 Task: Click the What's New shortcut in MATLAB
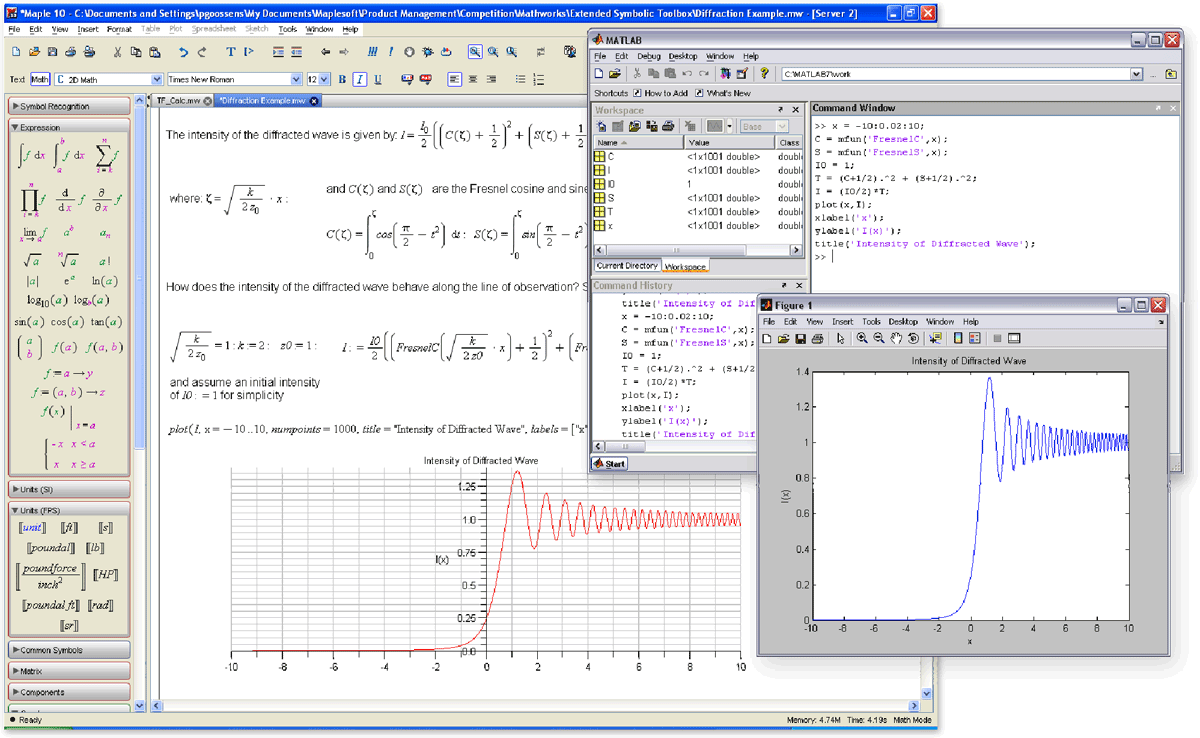pyautogui.click(x=727, y=93)
